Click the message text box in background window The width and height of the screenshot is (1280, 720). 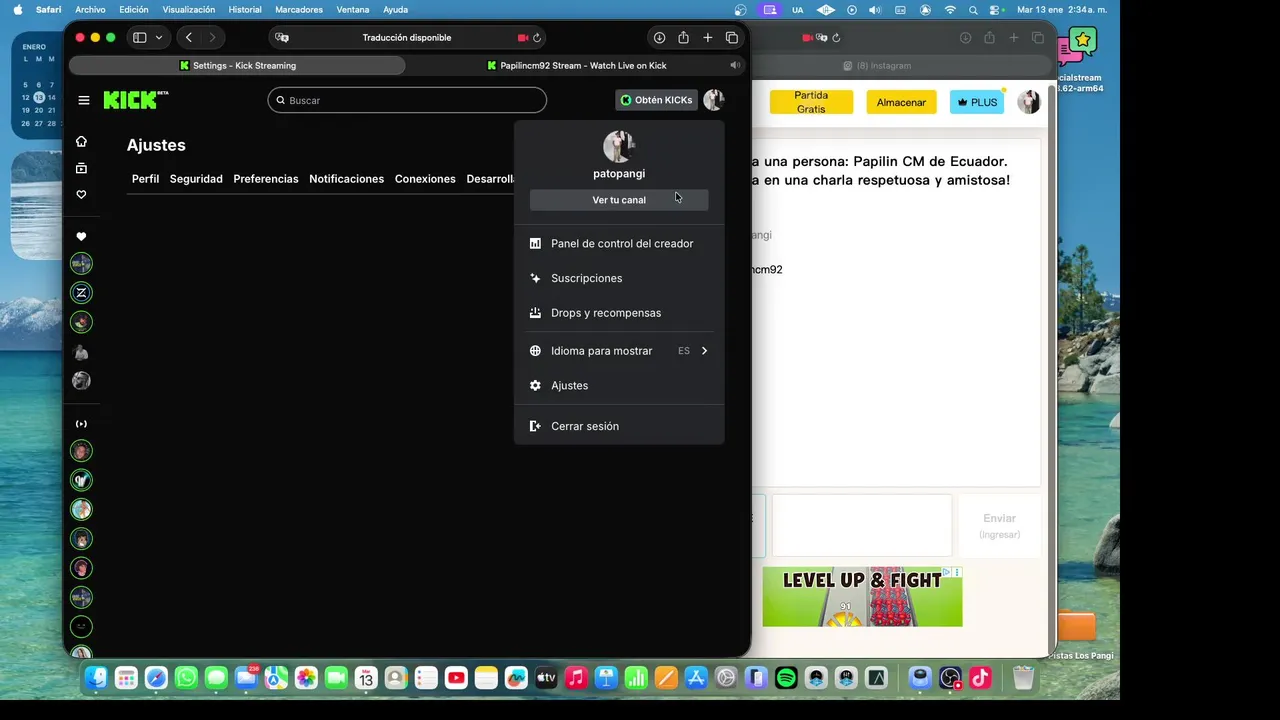[862, 525]
